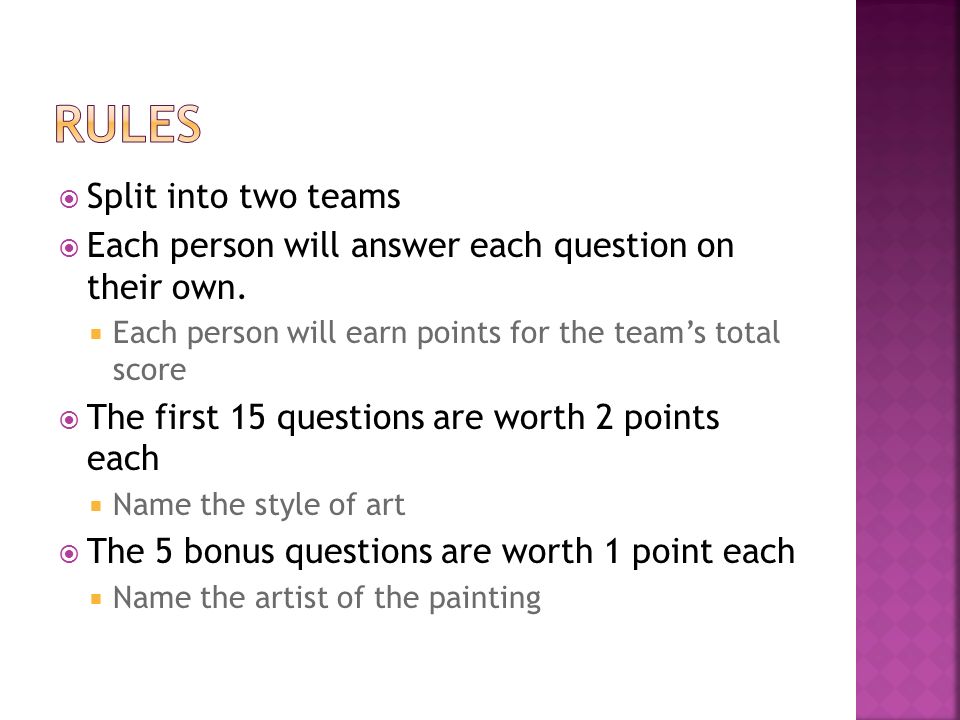Screen dimensions: 960x720
Task: Click the words their own.
Action: click(166, 287)
